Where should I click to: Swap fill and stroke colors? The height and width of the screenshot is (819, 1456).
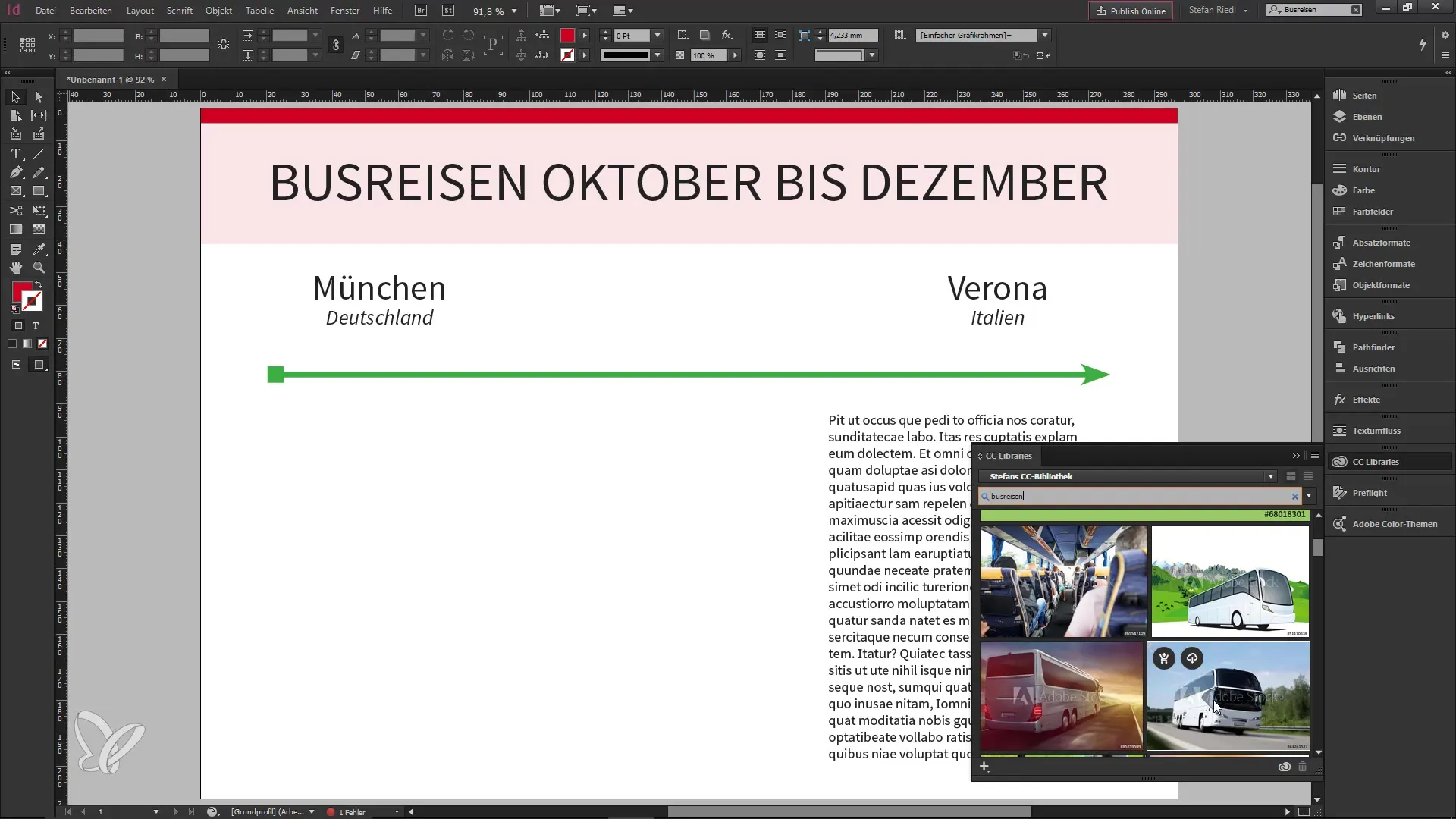[39, 285]
